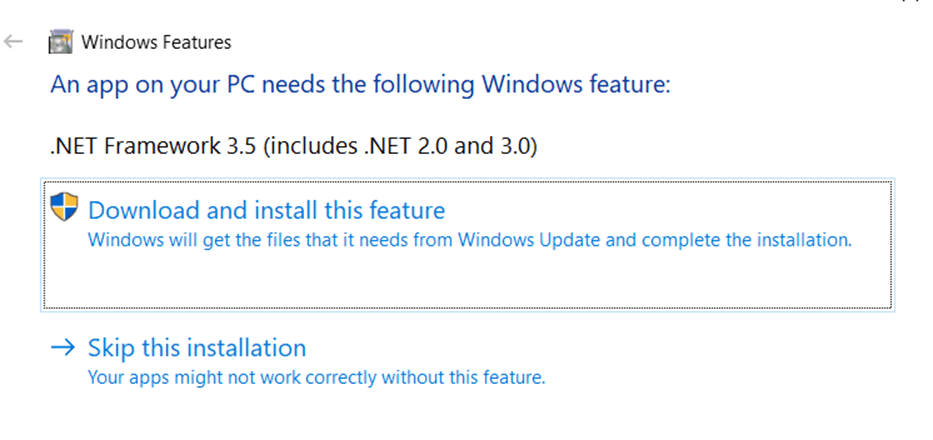The height and width of the screenshot is (440, 933).
Task: Click 'Windows will get the files' description
Action: (x=470, y=240)
